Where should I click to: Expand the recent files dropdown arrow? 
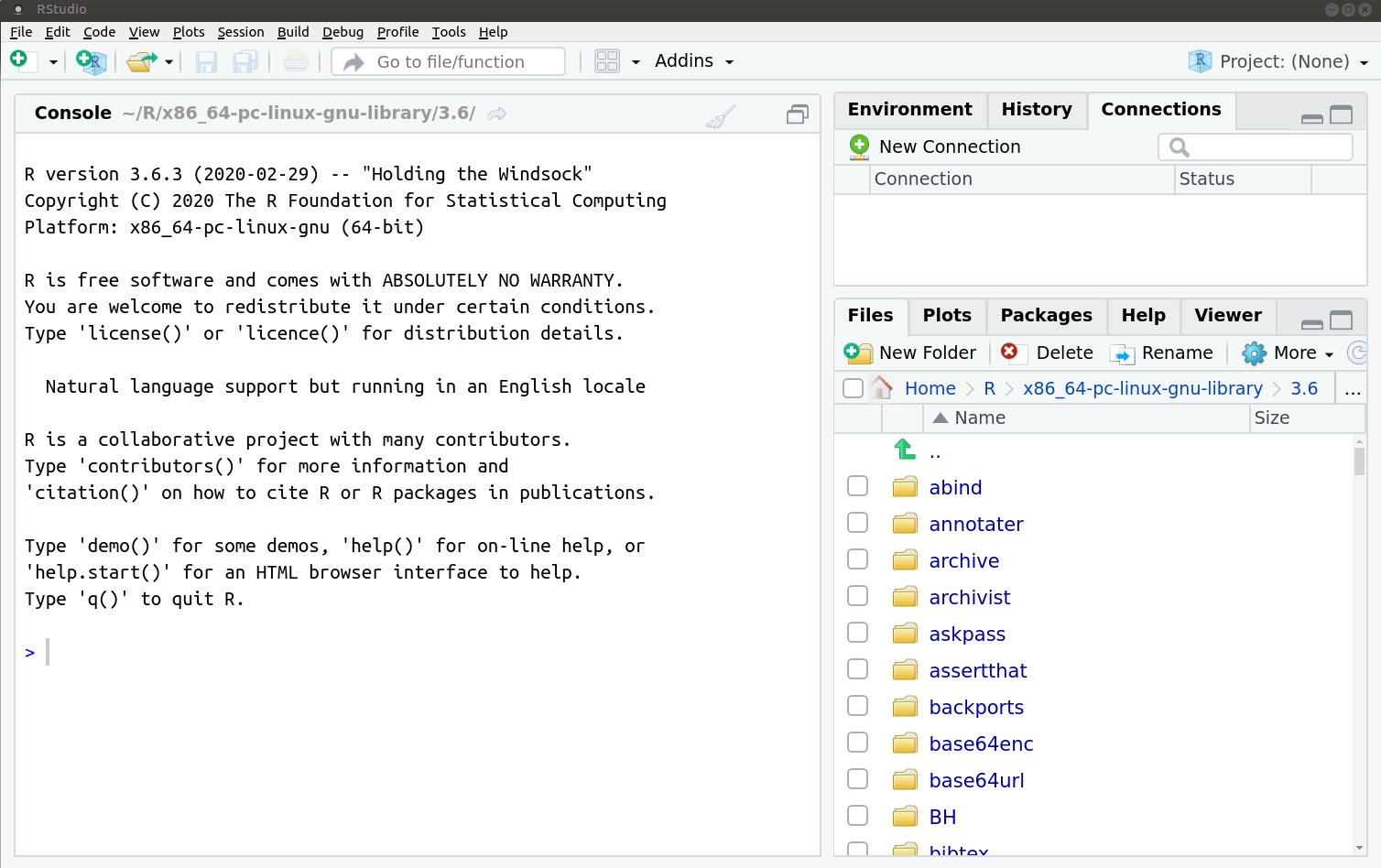(x=169, y=62)
